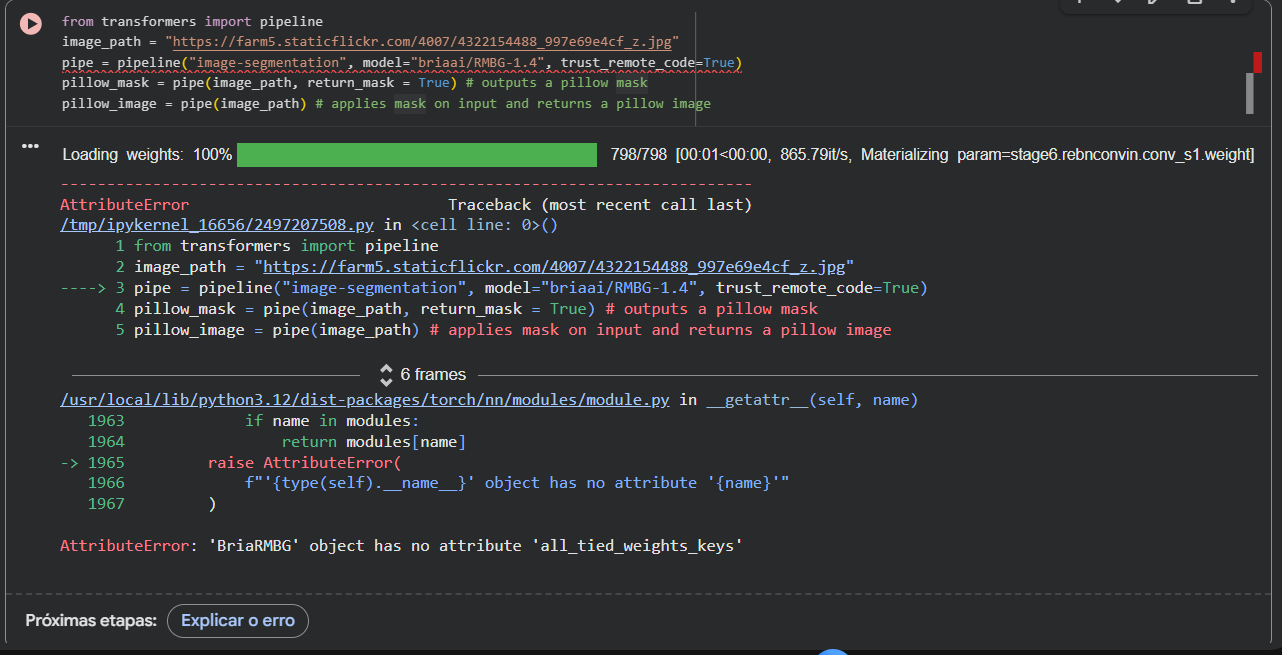Run the code cell with the play button

pyautogui.click(x=31, y=24)
